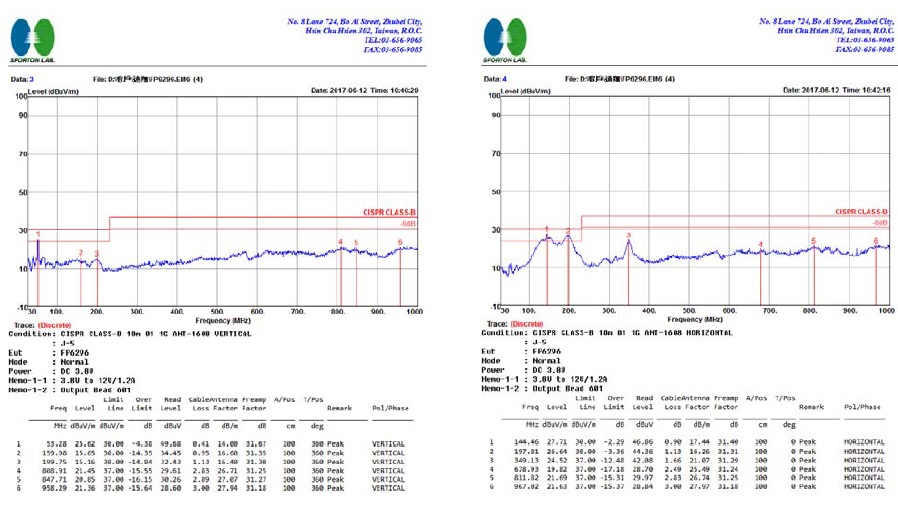
Task: Click the Sporton Lab logo on right report
Action: (505, 40)
